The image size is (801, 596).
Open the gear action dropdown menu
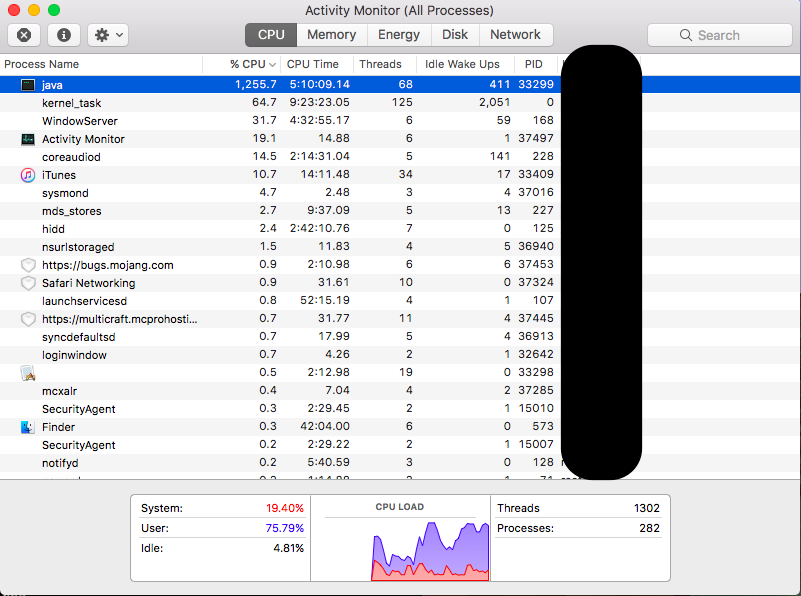pyautogui.click(x=107, y=35)
